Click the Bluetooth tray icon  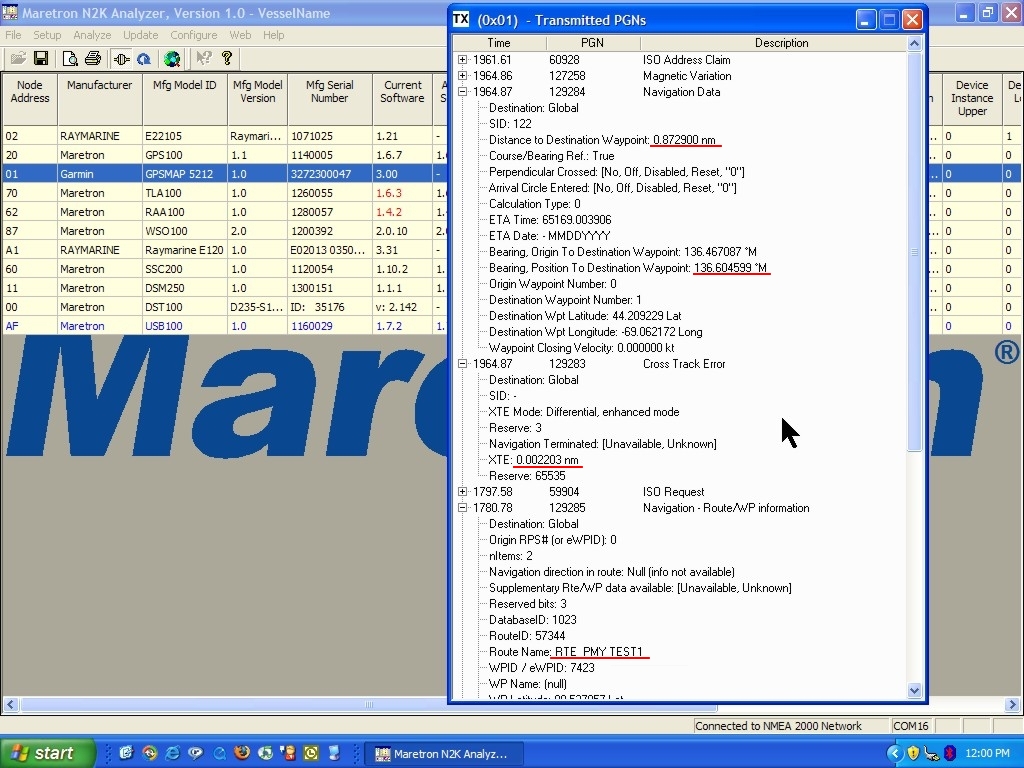click(x=950, y=754)
